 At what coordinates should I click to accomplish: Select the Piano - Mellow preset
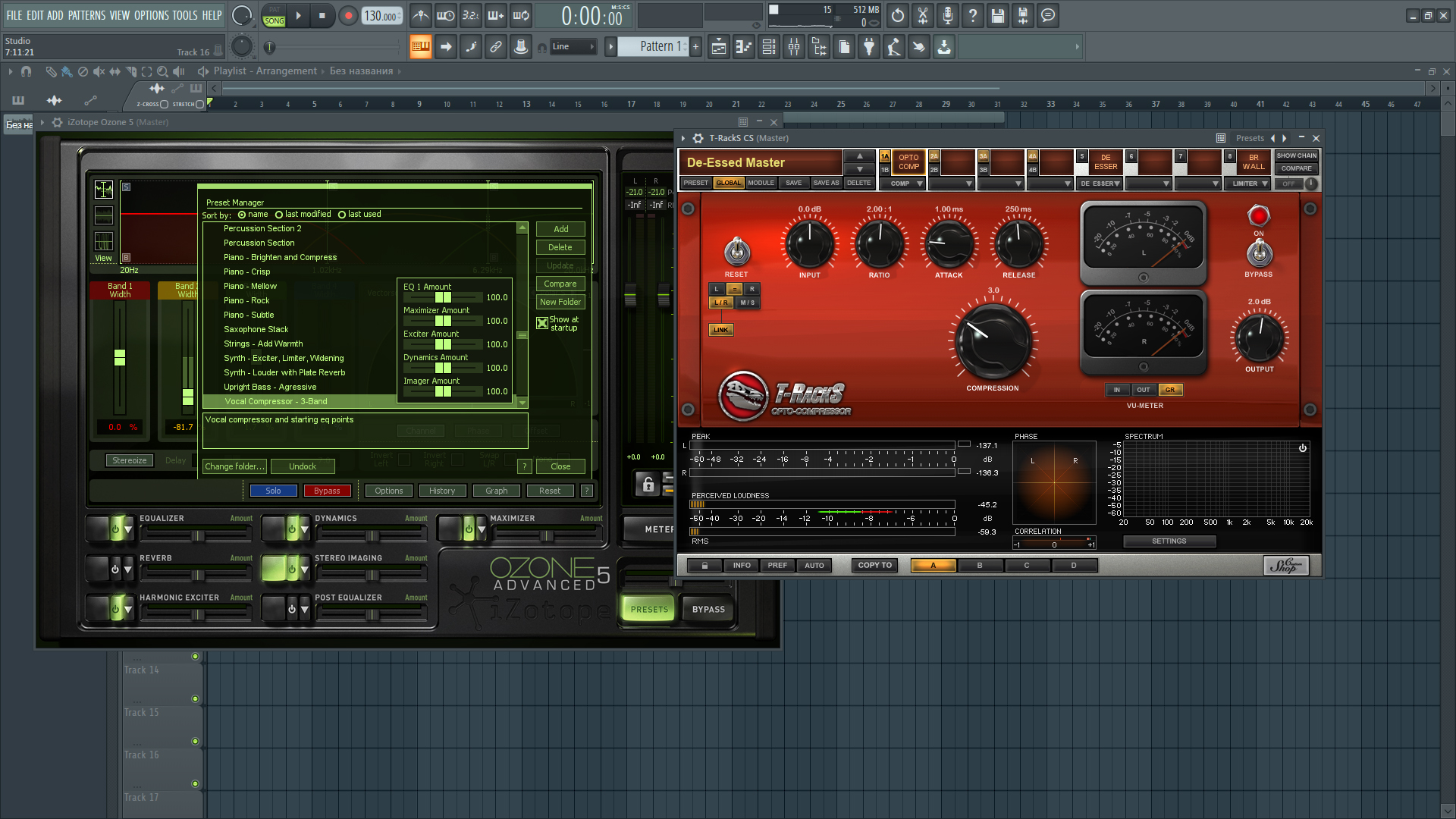[250, 286]
